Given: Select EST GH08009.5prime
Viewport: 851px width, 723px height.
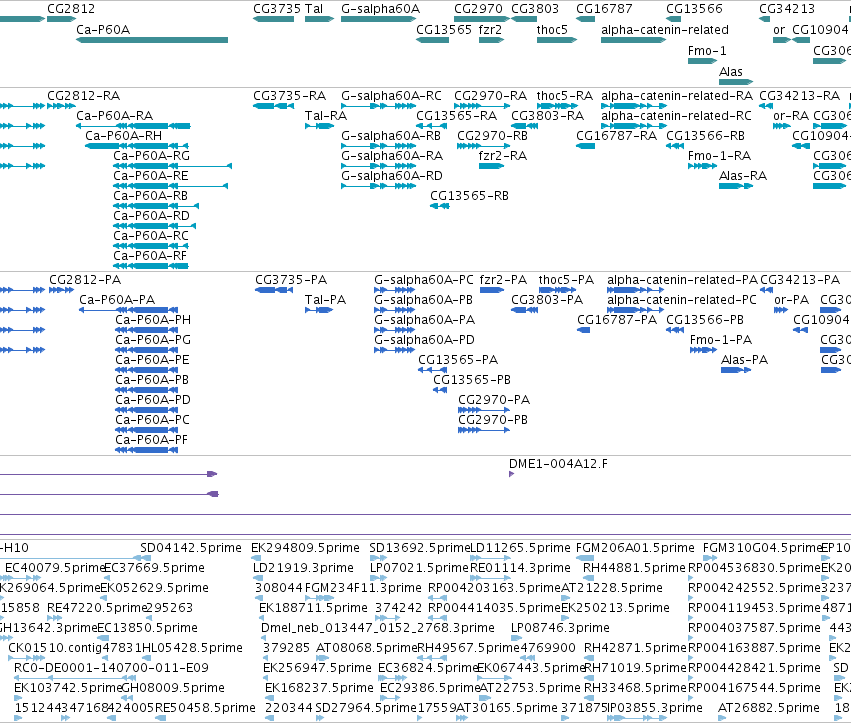Looking at the screenshot, I should pyautogui.click(x=173, y=688).
